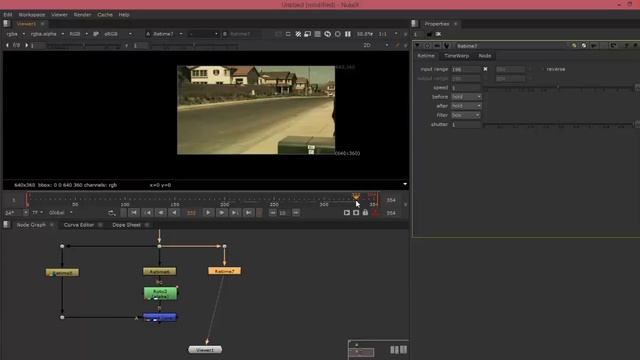Open the sRGB viewer process dropdown
640x360 pixels.
pyautogui.click(x=118, y=34)
